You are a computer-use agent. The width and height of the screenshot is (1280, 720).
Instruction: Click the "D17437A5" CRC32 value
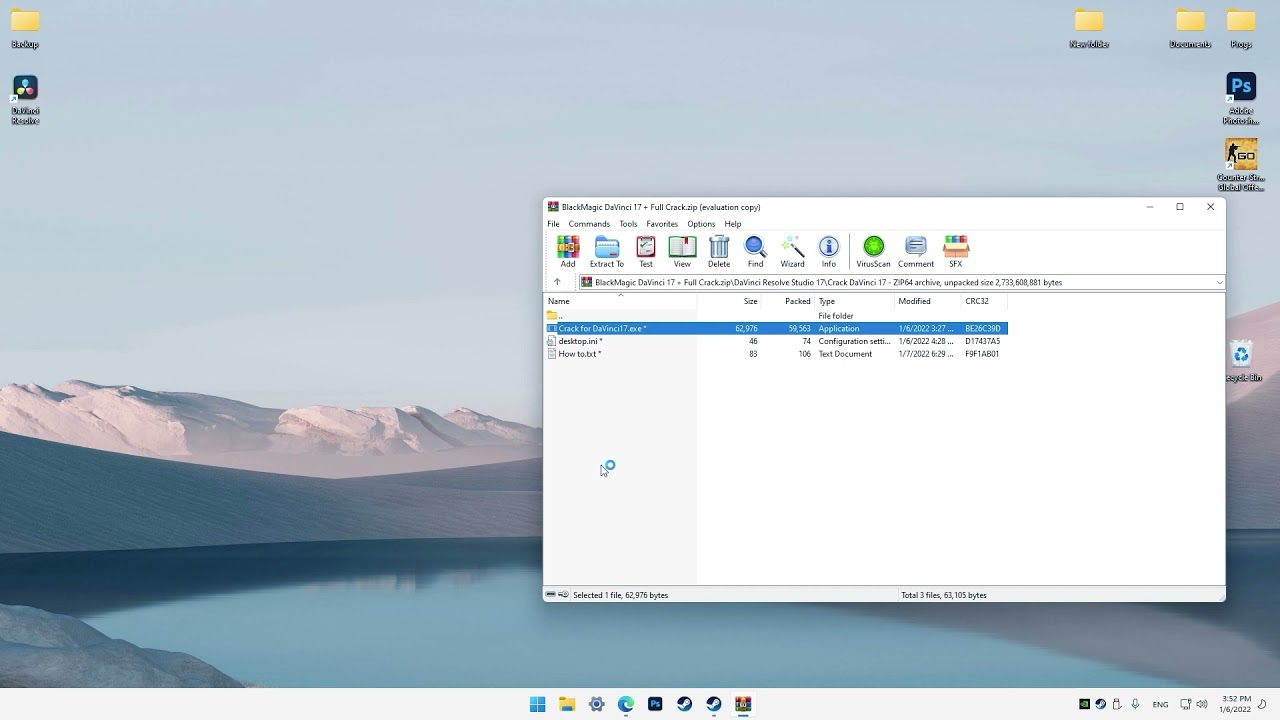[982, 341]
